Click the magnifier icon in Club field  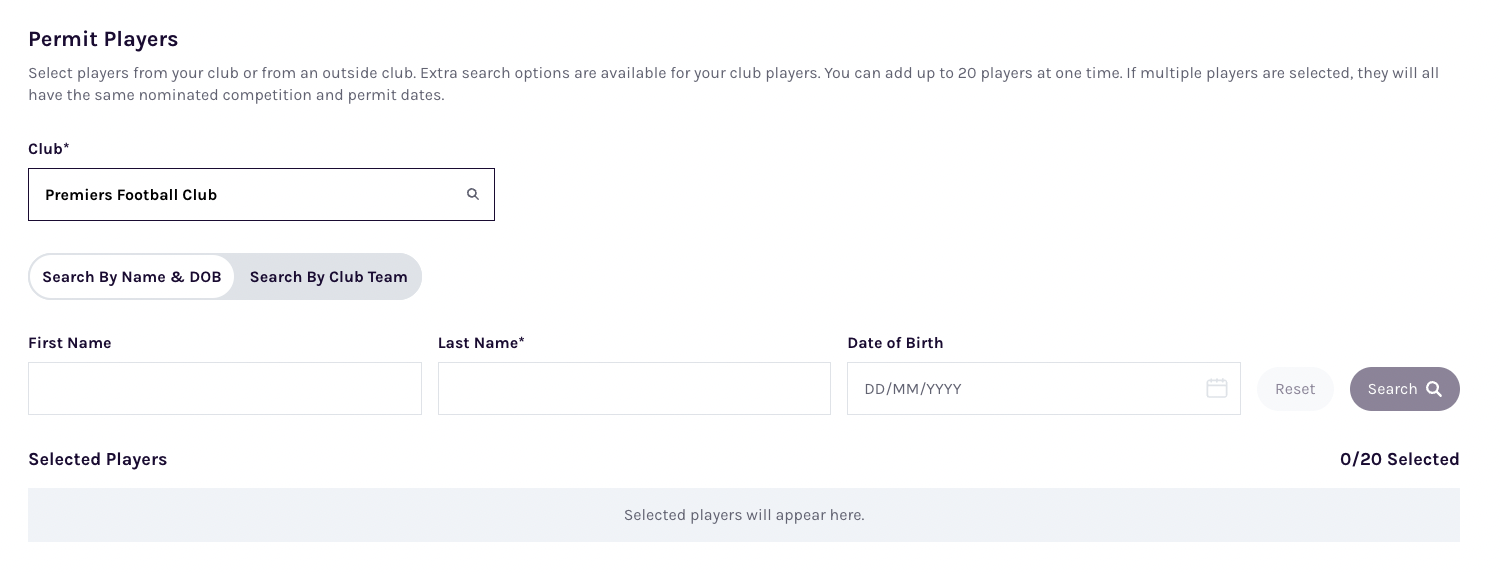coord(473,194)
